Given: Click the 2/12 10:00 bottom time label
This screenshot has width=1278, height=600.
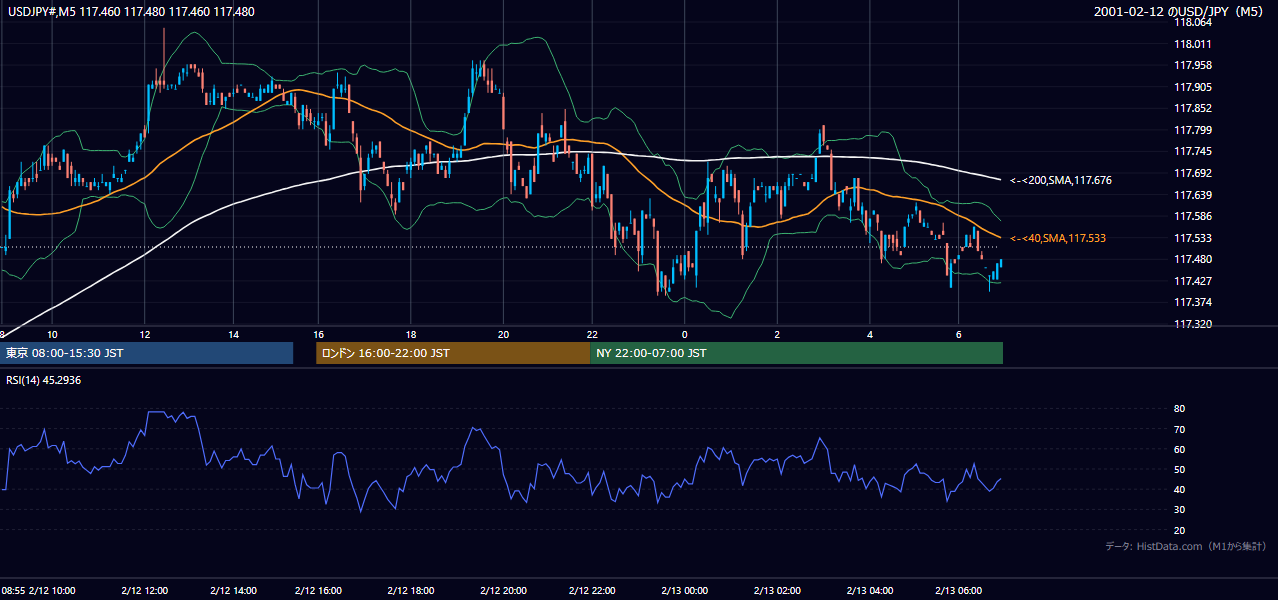Looking at the screenshot, I should click(53, 590).
